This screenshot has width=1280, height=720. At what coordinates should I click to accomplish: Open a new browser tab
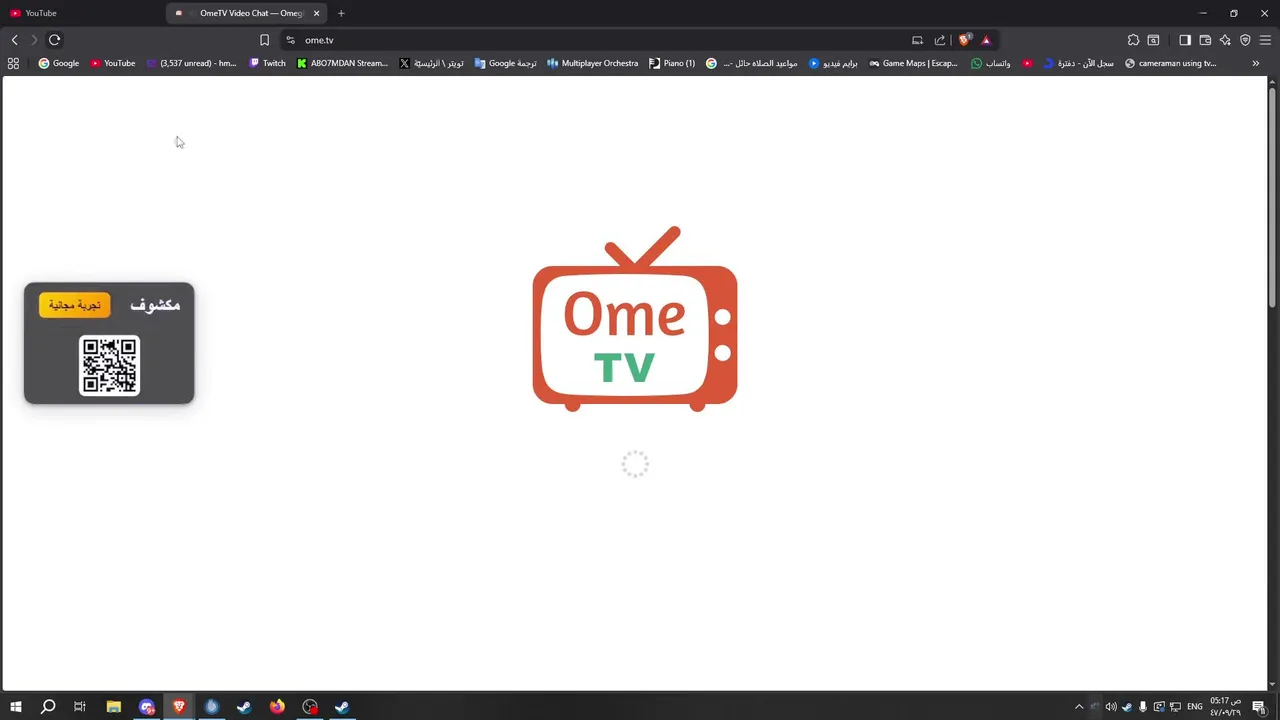pos(341,13)
